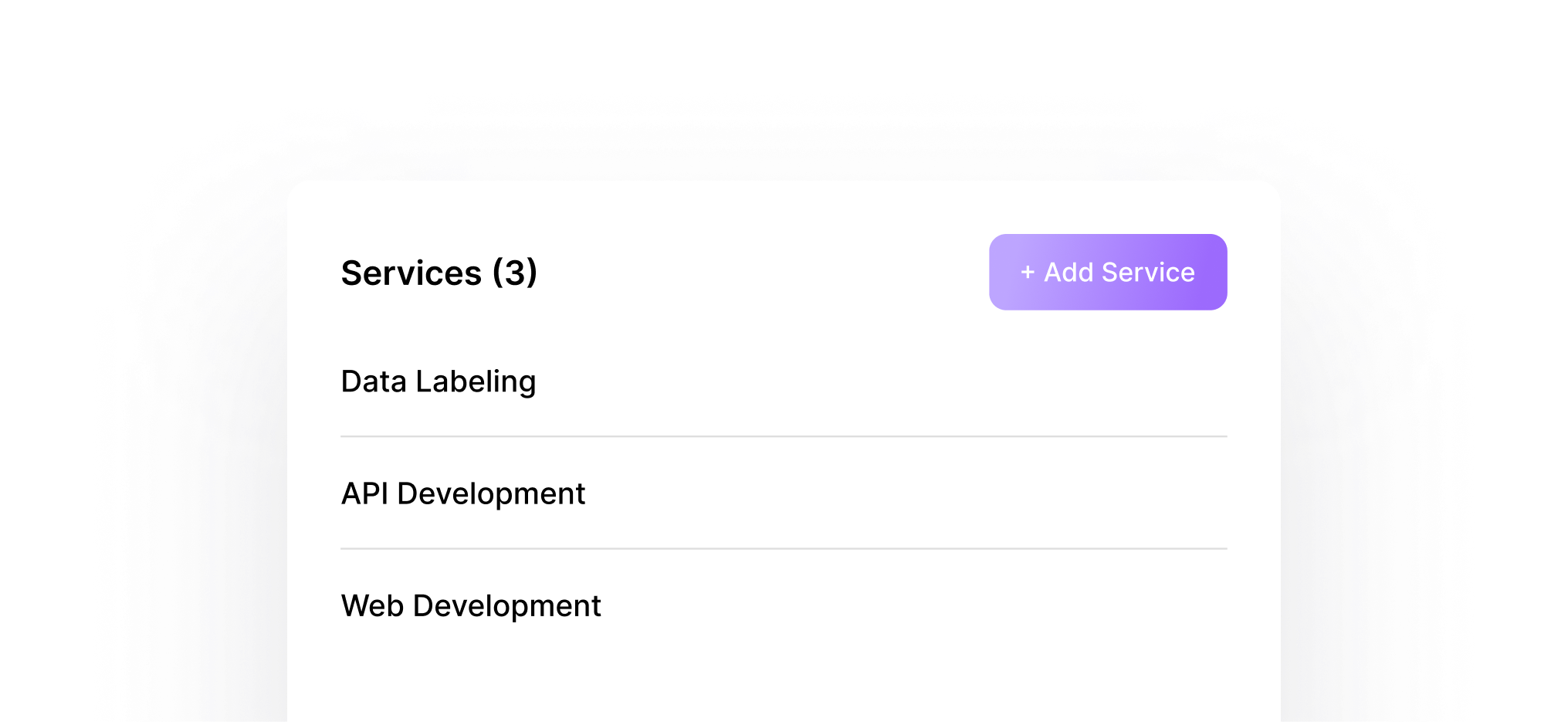
Task: Select the Data Labeling service
Action: tap(439, 381)
